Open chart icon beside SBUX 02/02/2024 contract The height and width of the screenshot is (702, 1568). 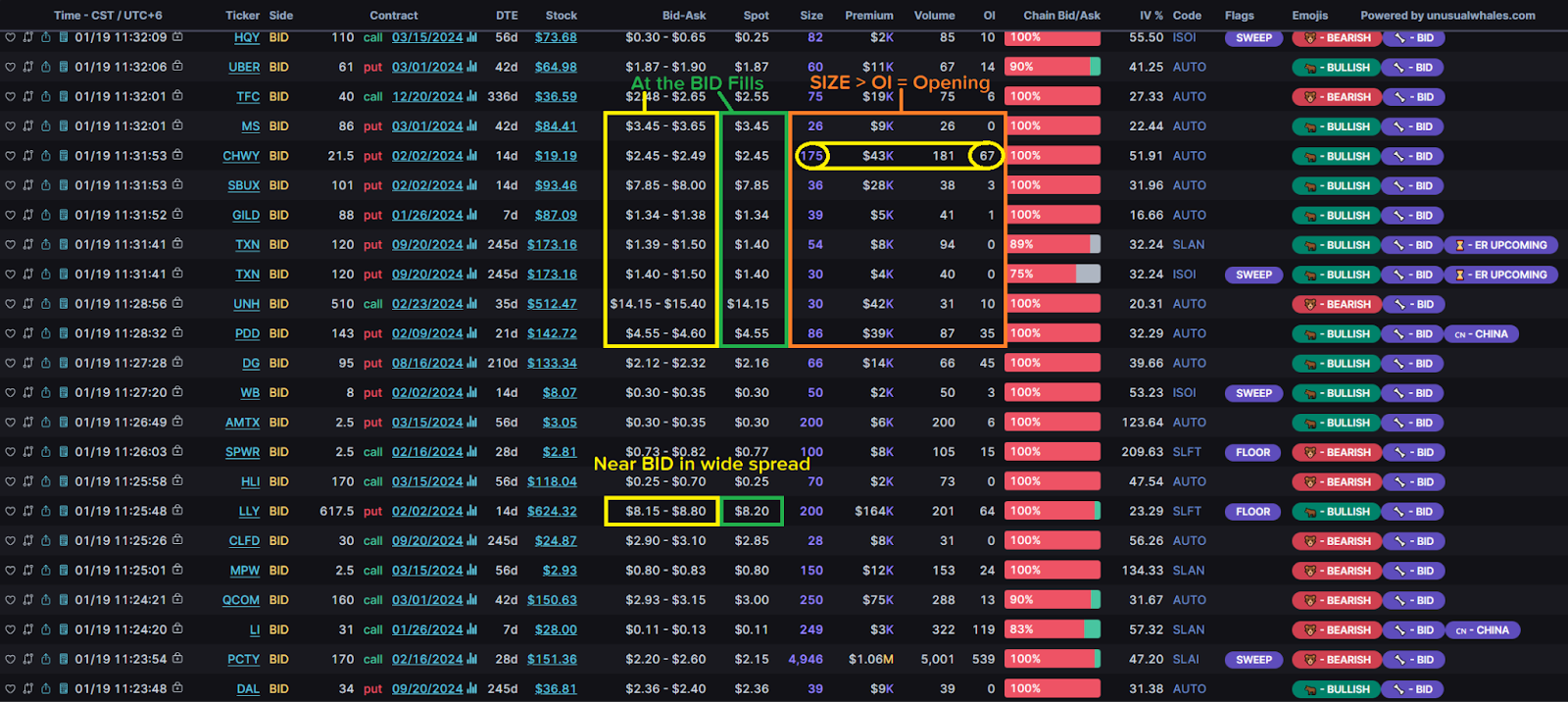pos(472,184)
